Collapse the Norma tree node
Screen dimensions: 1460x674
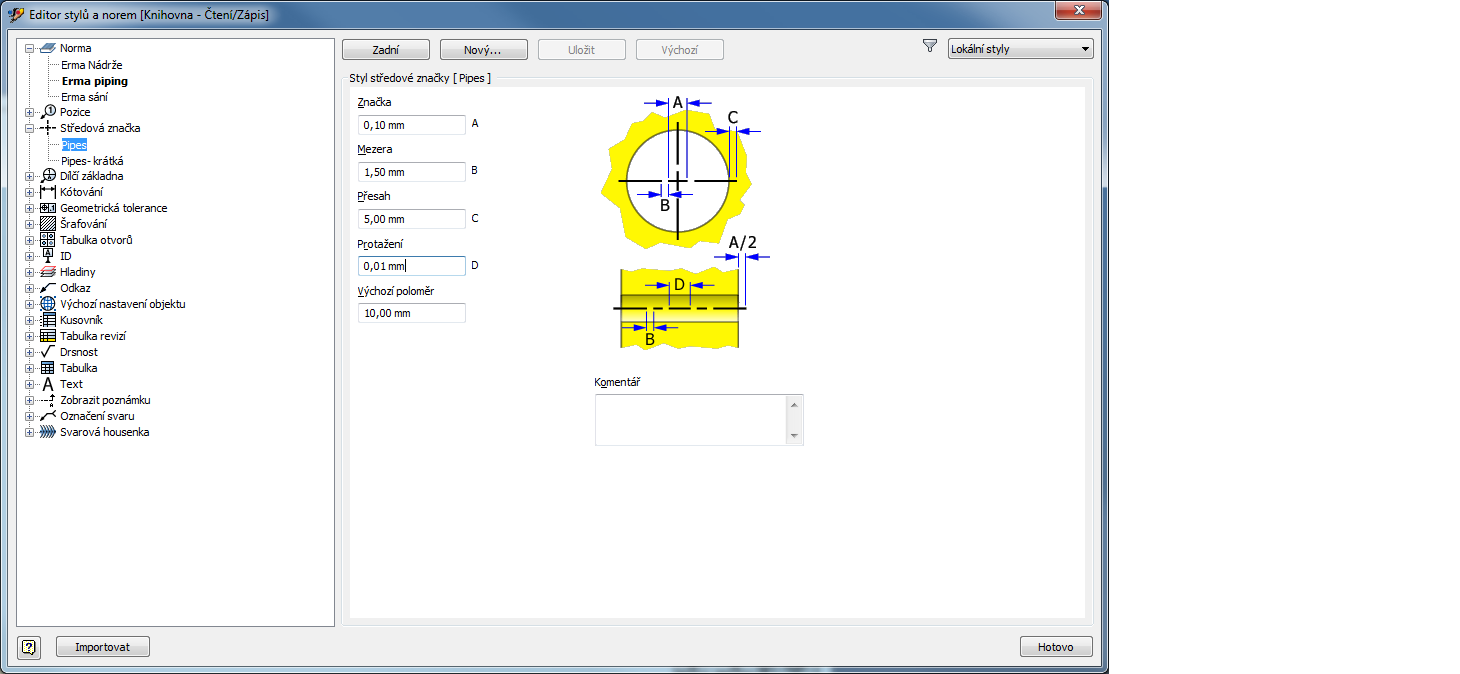(x=30, y=48)
